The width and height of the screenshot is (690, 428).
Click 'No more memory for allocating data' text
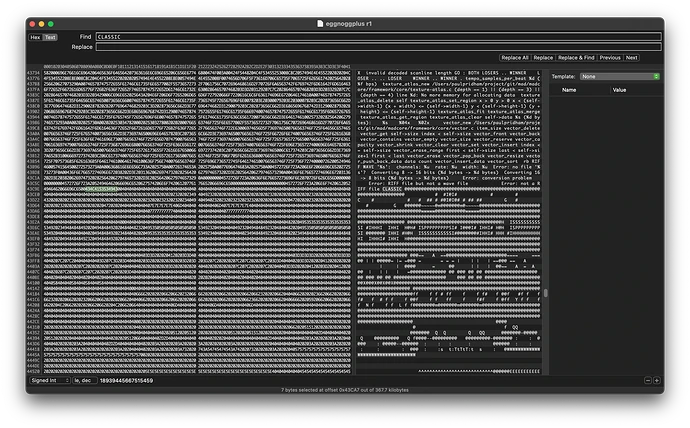[468, 95]
